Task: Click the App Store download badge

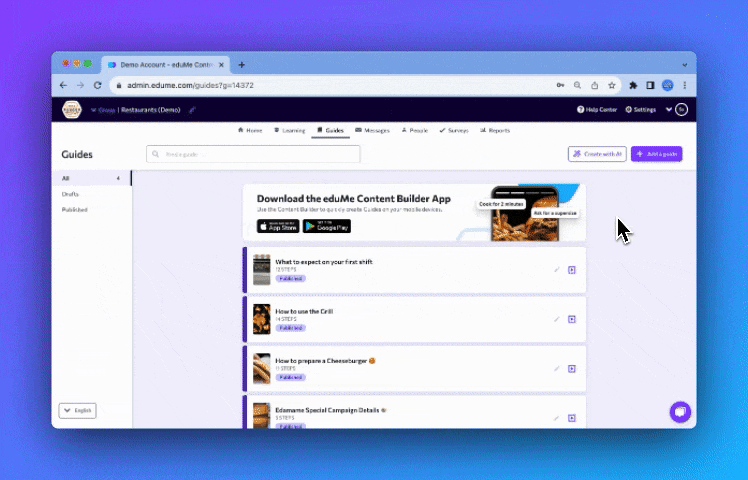Action: coord(278,226)
